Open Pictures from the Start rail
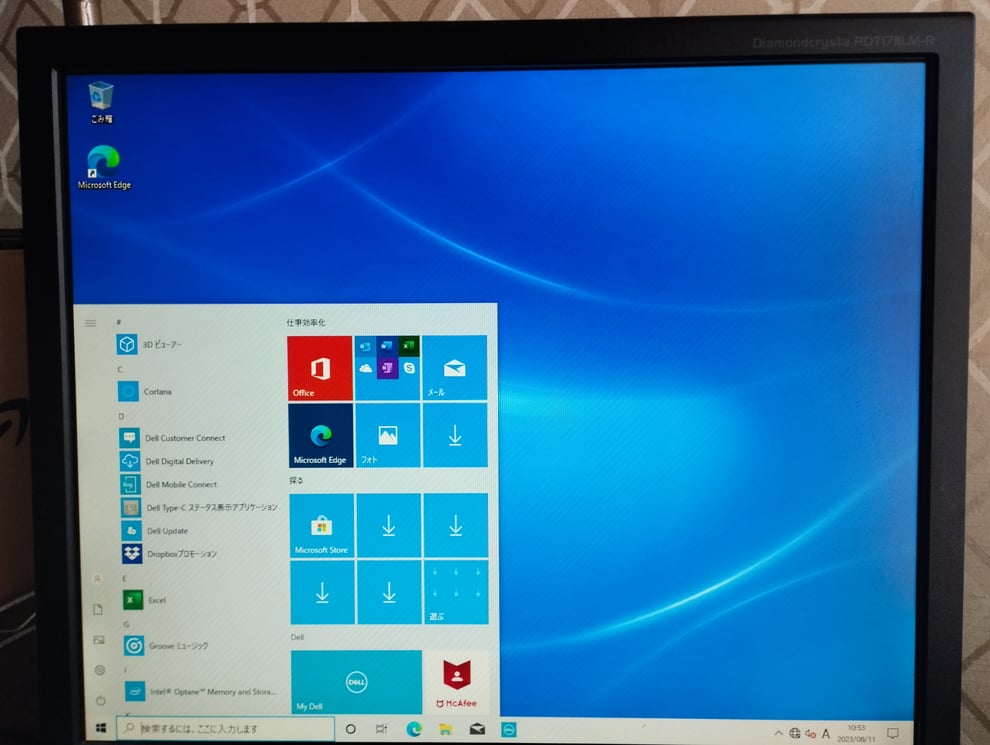Image resolution: width=990 pixels, height=745 pixels. [x=98, y=640]
